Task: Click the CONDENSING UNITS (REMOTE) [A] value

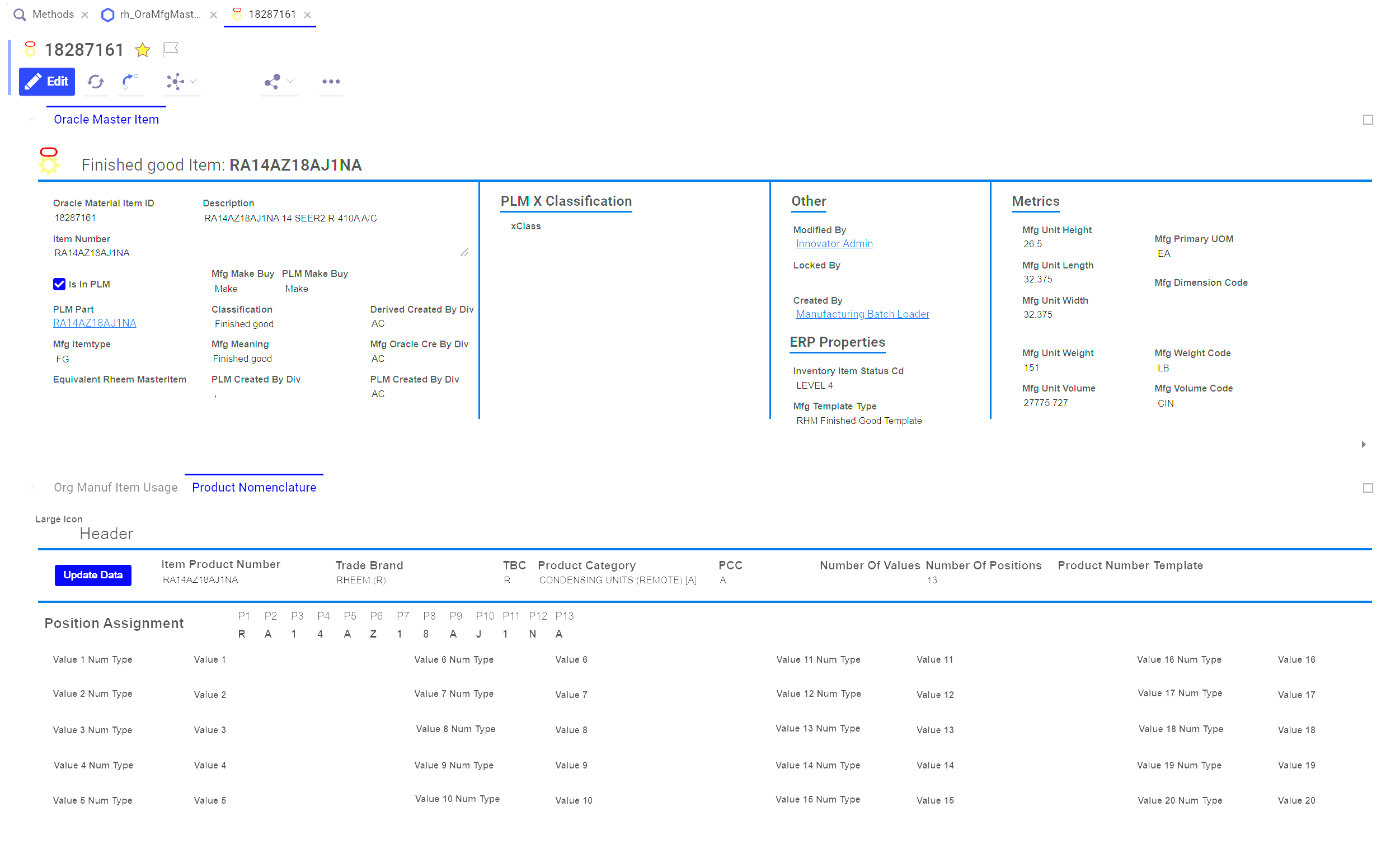Action: [x=617, y=581]
